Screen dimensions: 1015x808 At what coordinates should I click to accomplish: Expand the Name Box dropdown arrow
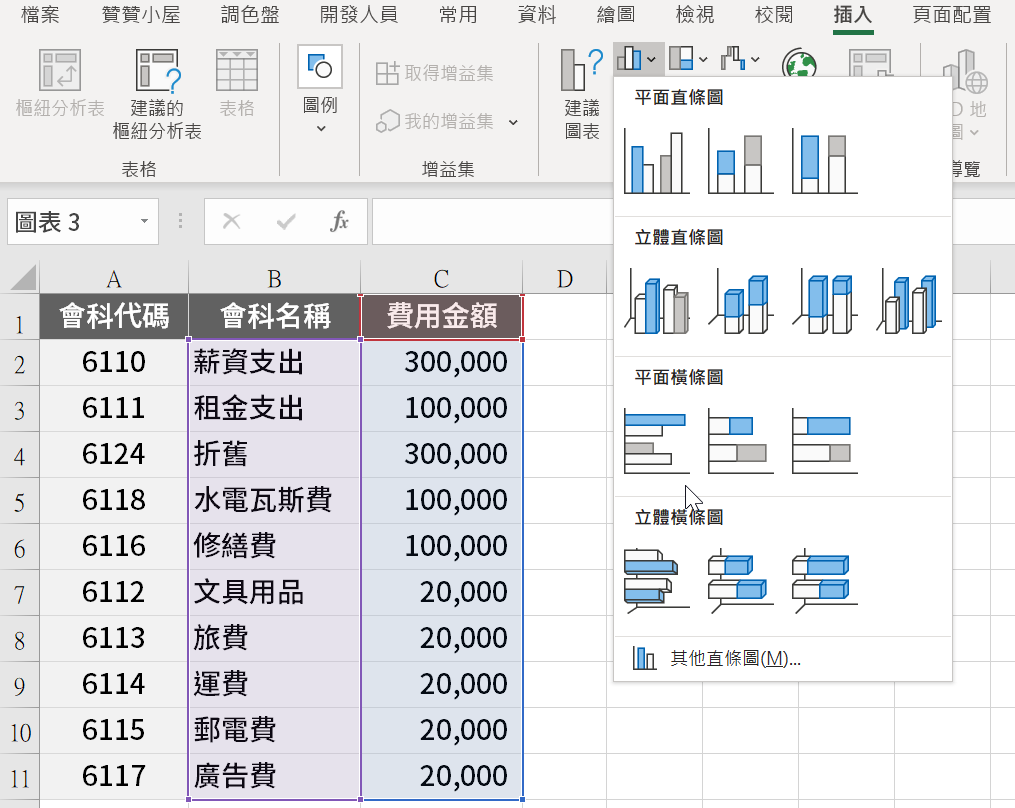(x=144, y=221)
